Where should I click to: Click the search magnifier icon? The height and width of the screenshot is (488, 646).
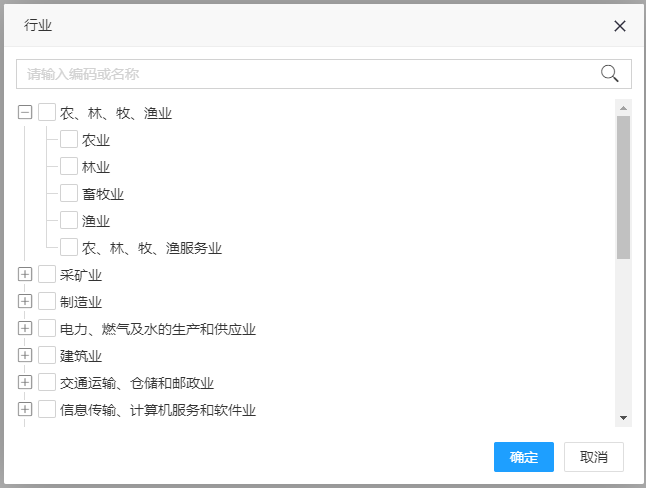click(x=609, y=73)
